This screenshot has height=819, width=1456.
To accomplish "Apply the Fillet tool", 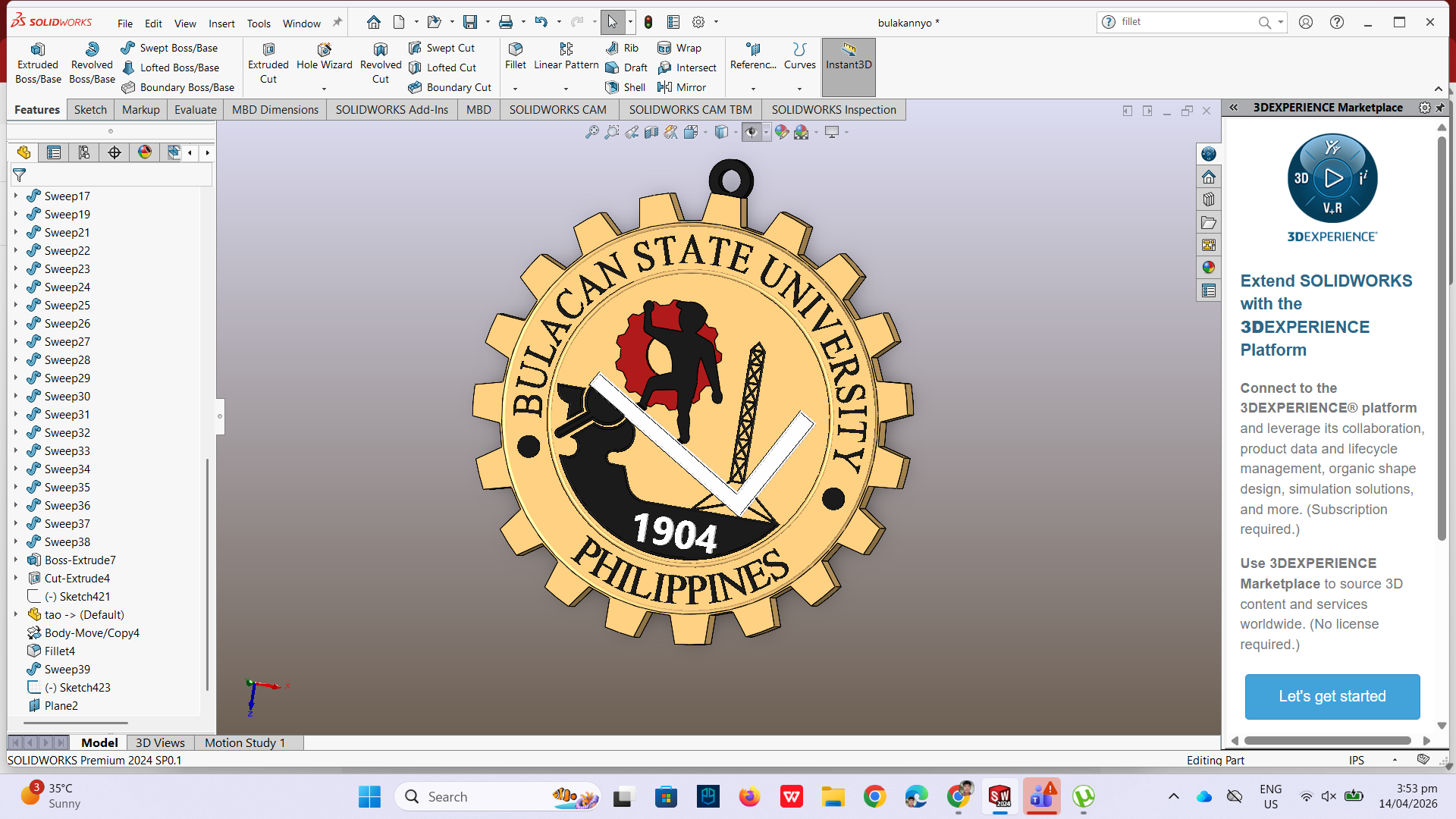I will click(x=516, y=57).
